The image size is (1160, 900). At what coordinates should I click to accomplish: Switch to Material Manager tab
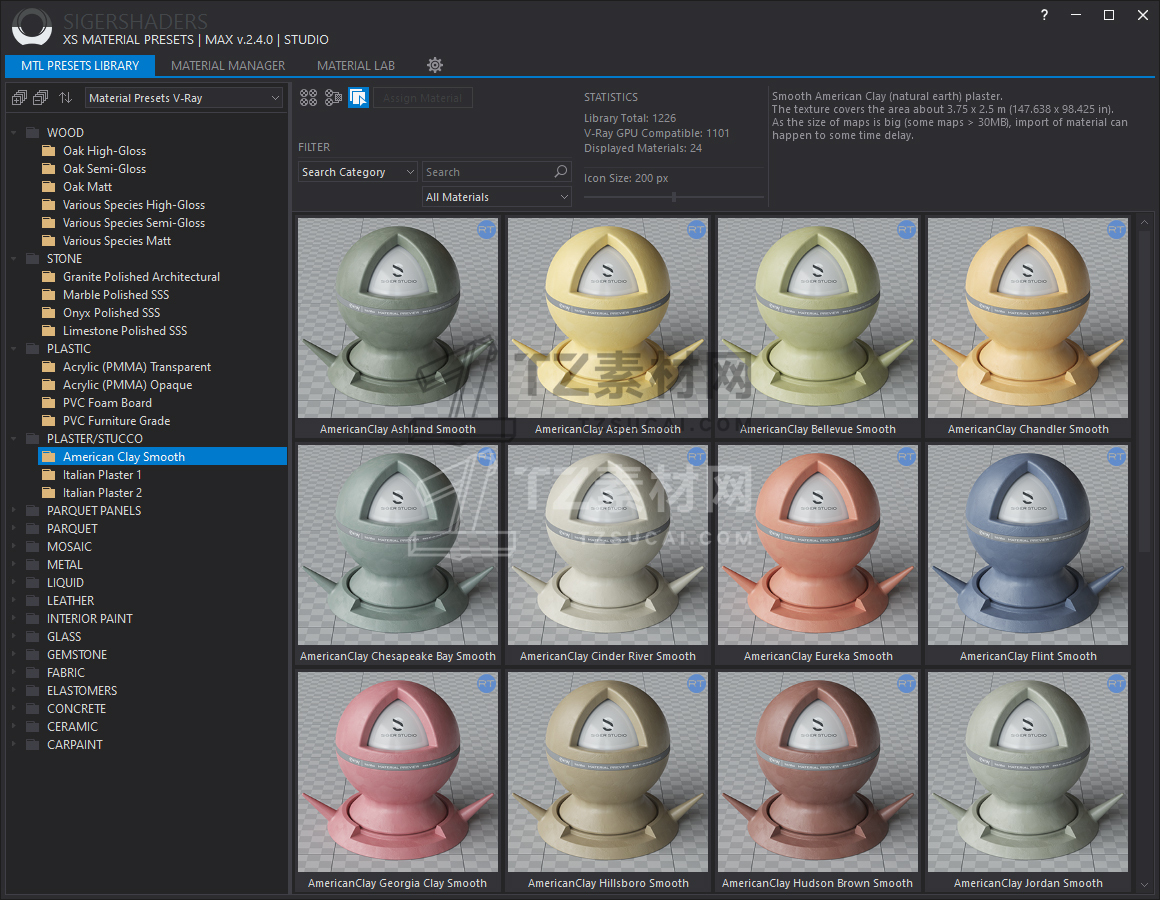point(228,66)
